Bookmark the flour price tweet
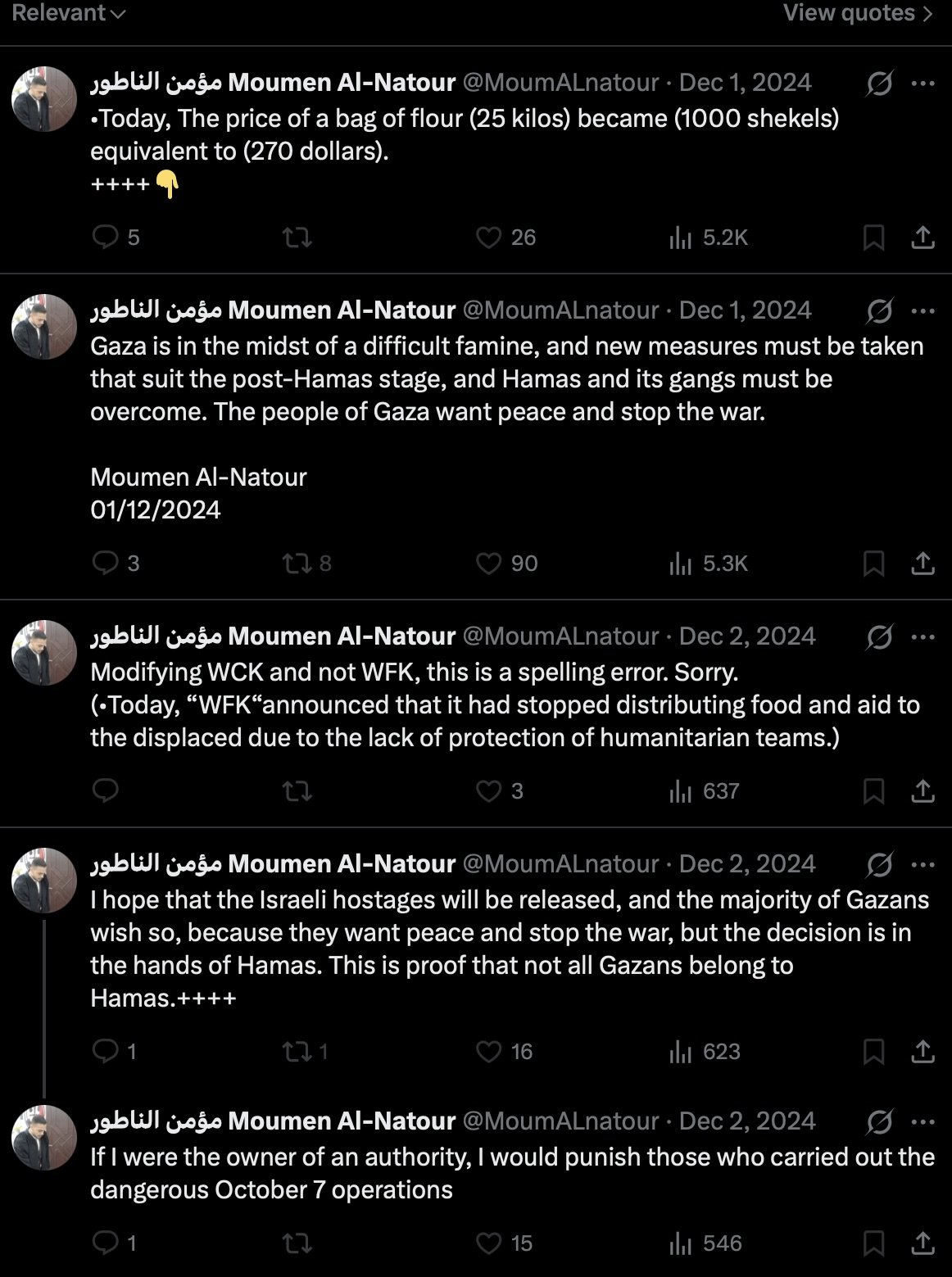This screenshot has width=952, height=1277. click(874, 238)
